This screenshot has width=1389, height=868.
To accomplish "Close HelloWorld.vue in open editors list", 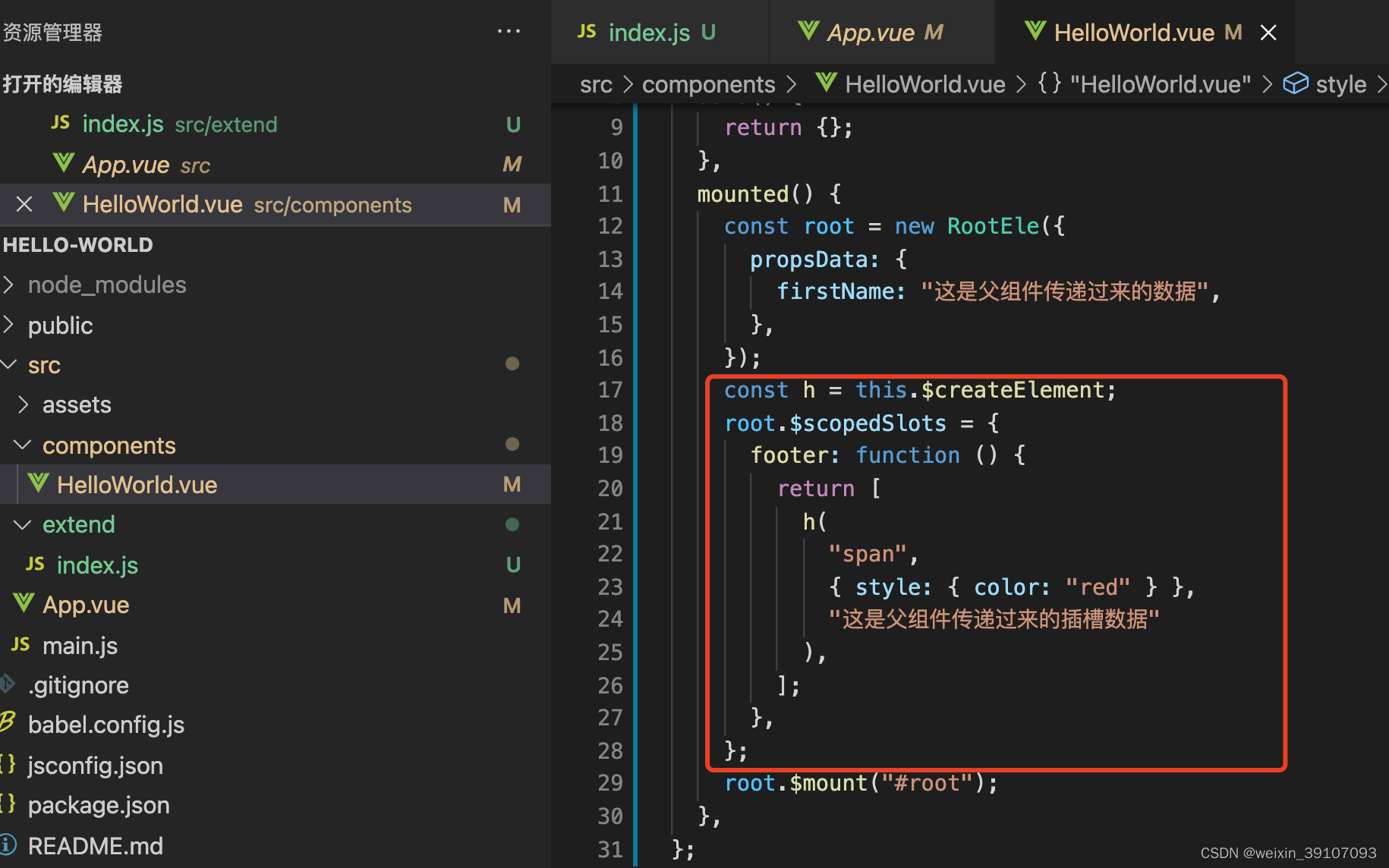I will click(24, 203).
